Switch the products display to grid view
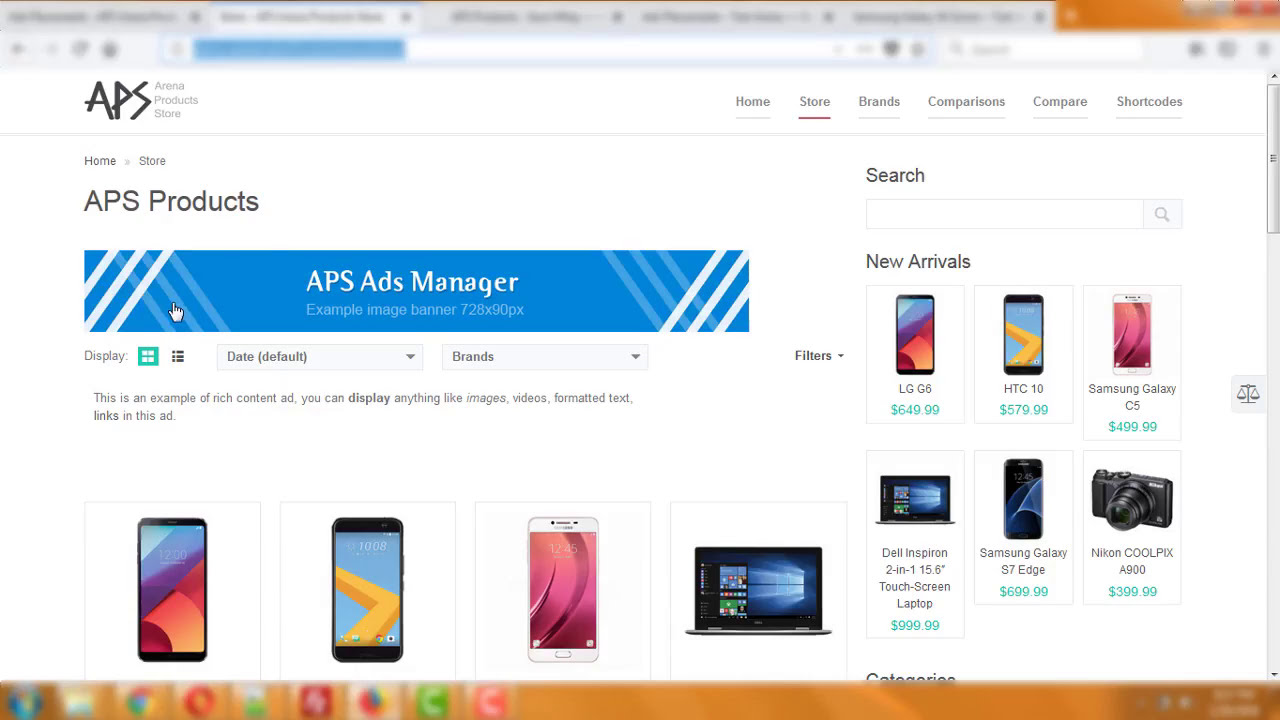Image resolution: width=1280 pixels, height=720 pixels. coord(148,356)
